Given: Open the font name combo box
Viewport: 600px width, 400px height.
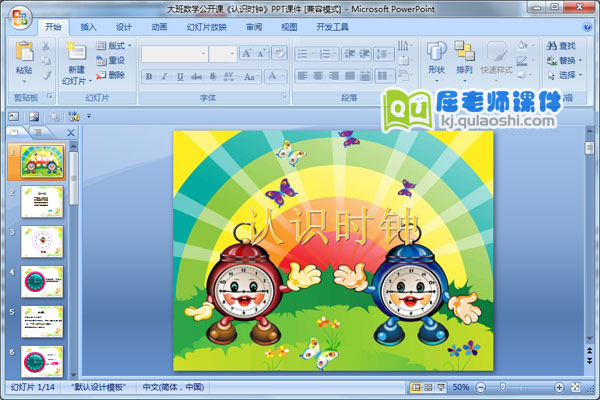Looking at the screenshot, I should pyautogui.click(x=175, y=54).
